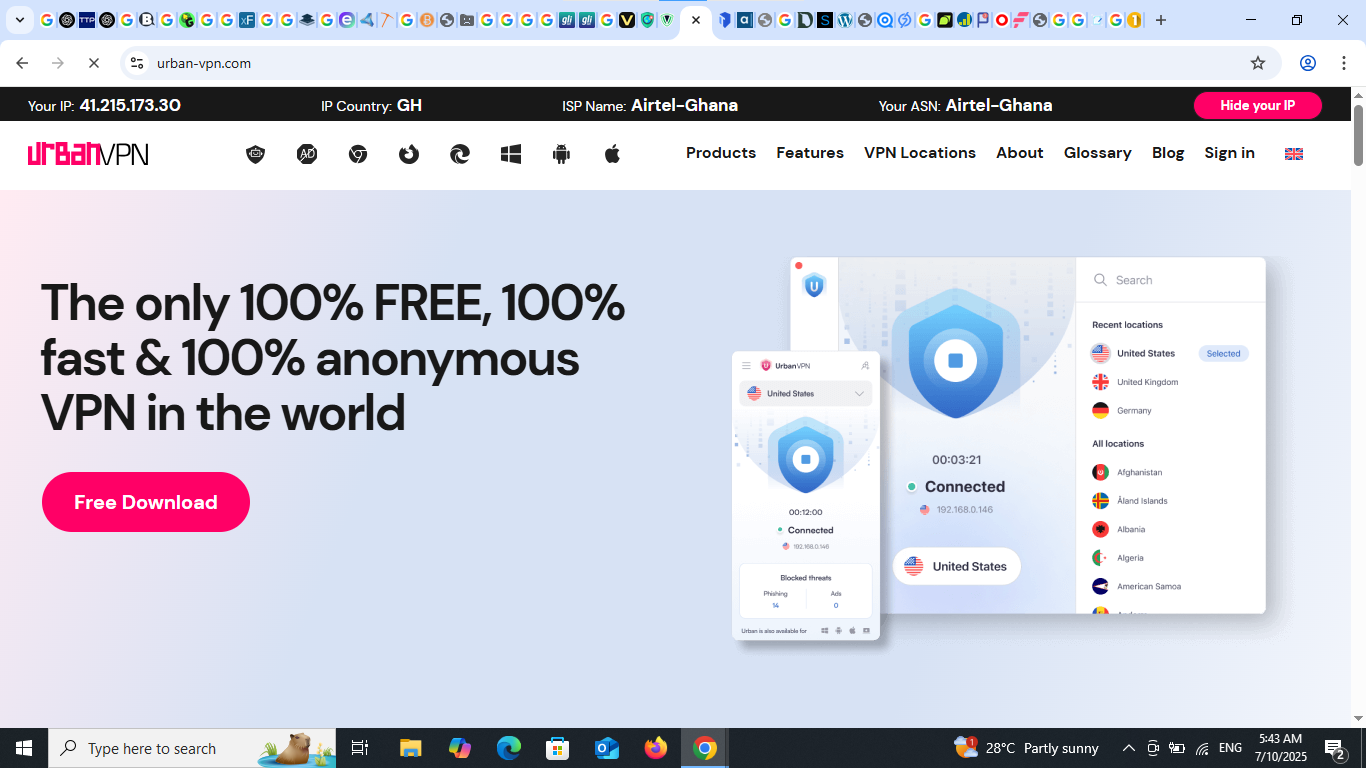
Task: Go back with browser back arrow
Action: pos(22,63)
